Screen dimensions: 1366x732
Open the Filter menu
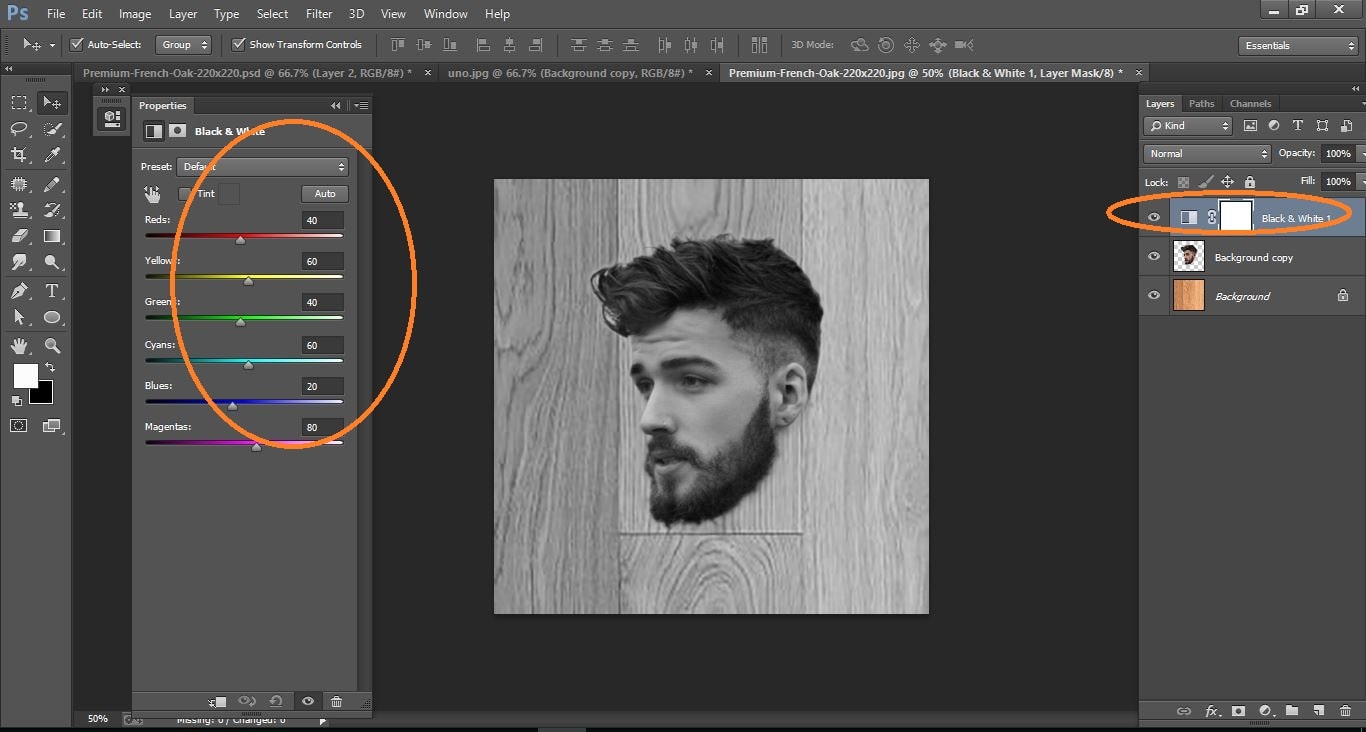[318, 13]
